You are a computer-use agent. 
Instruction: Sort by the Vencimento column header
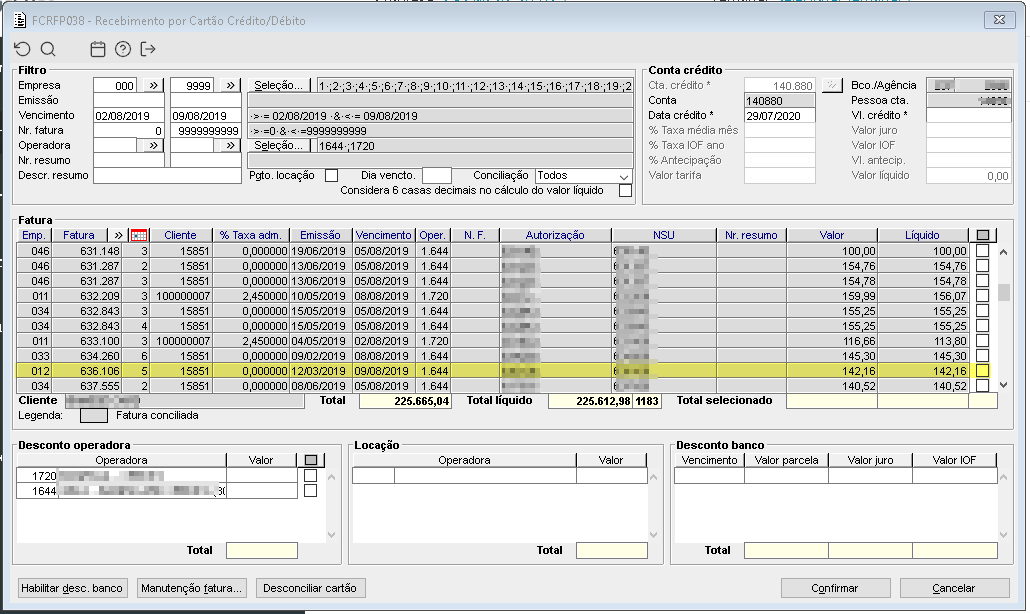[383, 235]
